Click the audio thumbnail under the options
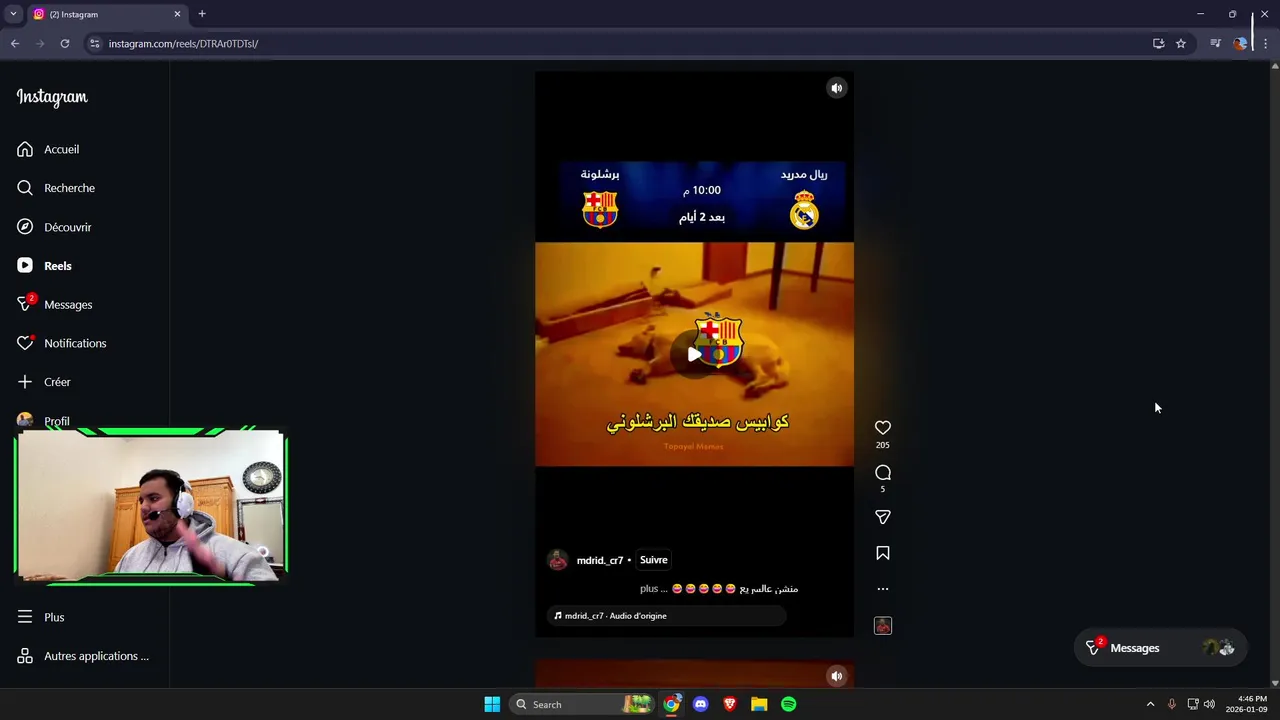1280x720 pixels. click(x=883, y=626)
